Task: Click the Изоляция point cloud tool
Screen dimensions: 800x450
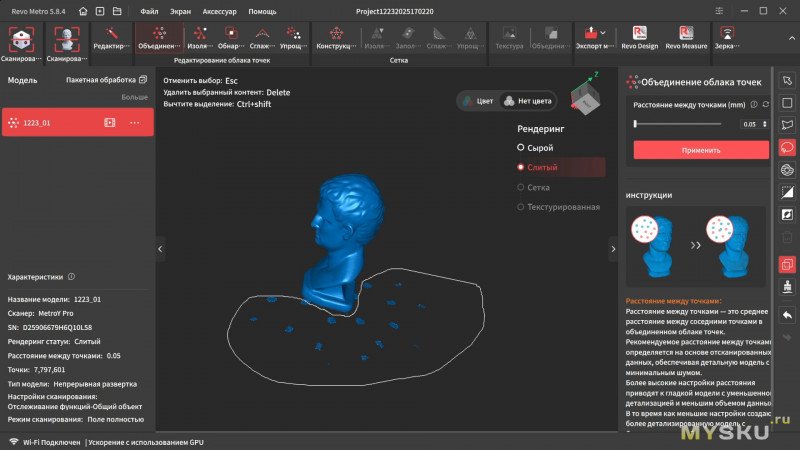Action: coord(201,39)
